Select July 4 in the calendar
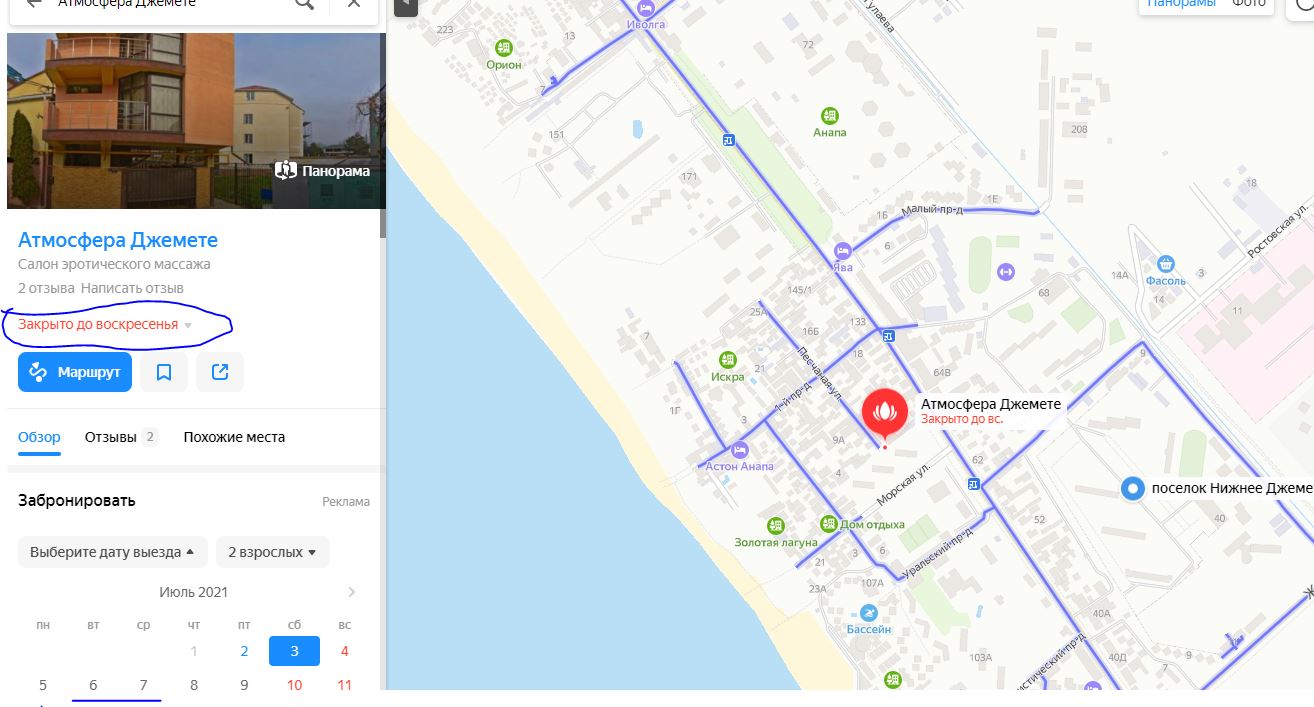Screen dimensions: 1314x707 (x=345, y=651)
